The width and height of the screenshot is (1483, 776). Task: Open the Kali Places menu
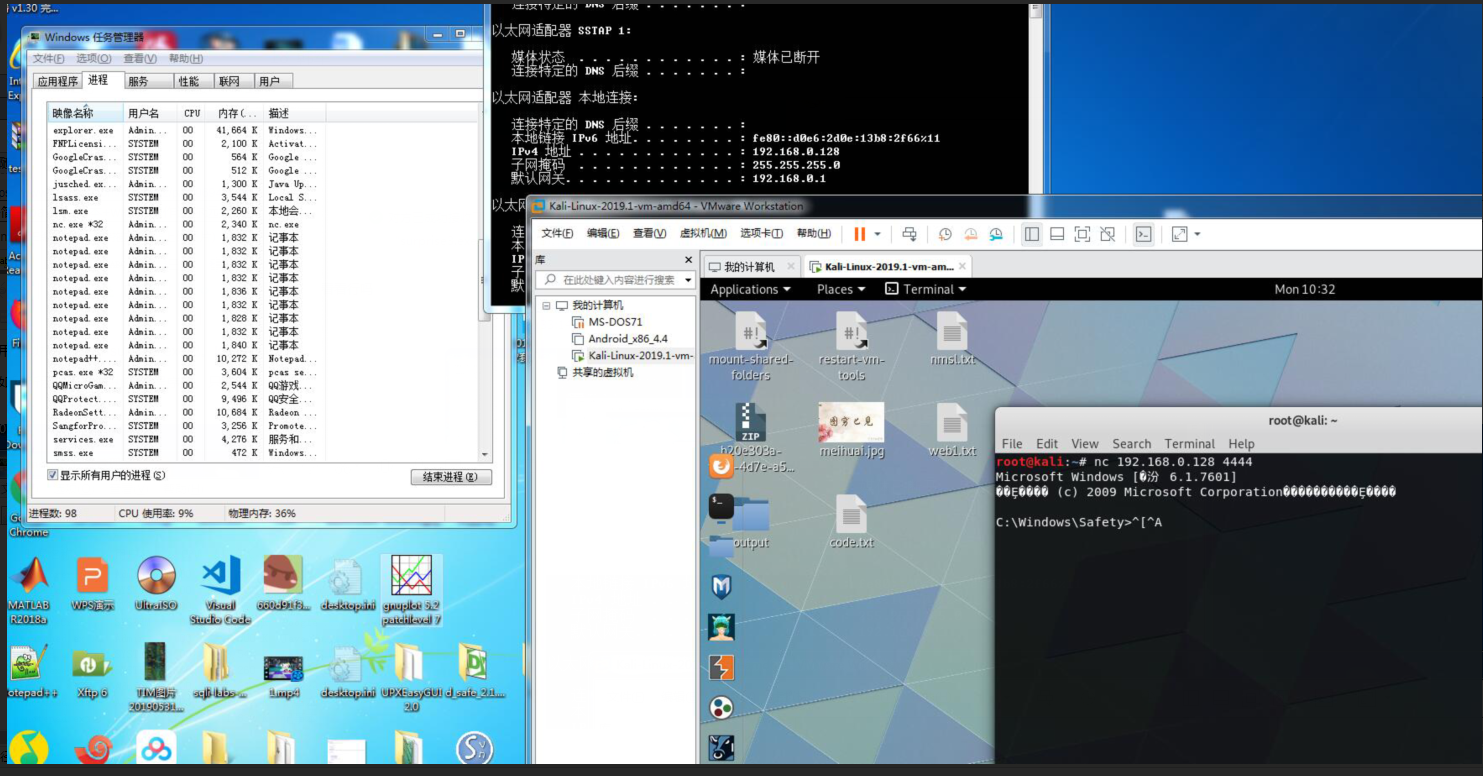pos(841,289)
